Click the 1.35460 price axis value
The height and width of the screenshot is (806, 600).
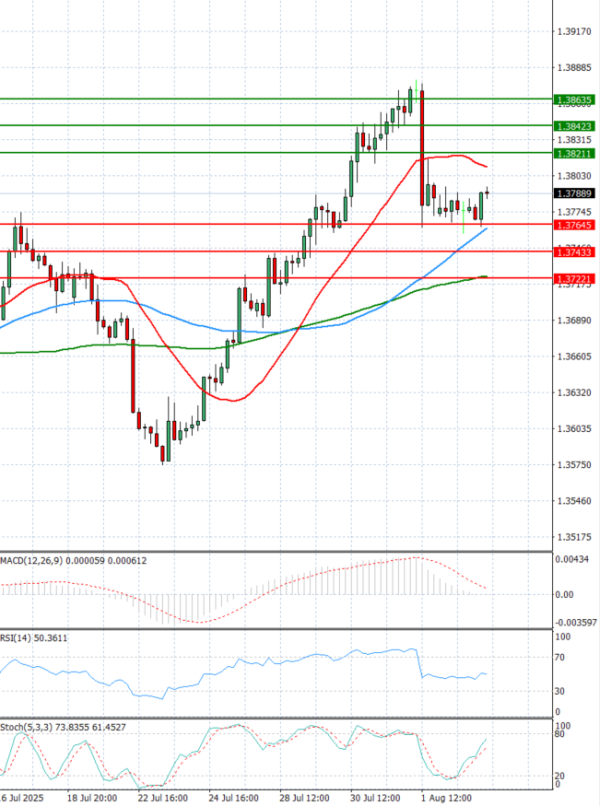coord(574,500)
